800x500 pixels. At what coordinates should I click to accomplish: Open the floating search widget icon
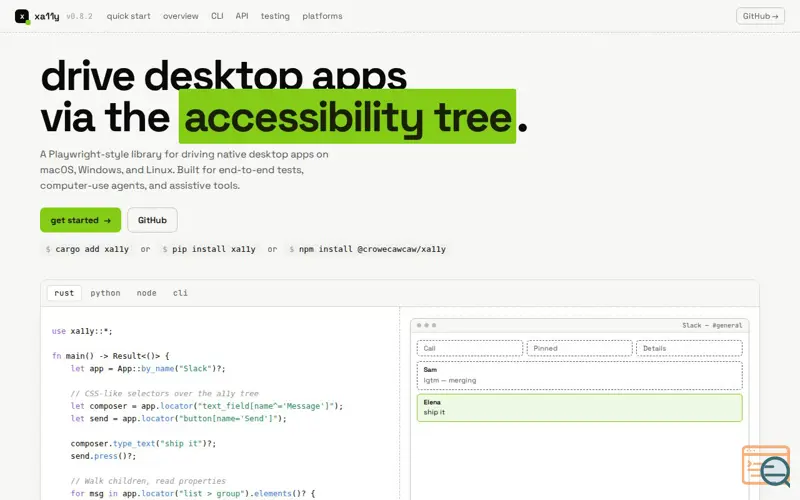tap(766, 466)
